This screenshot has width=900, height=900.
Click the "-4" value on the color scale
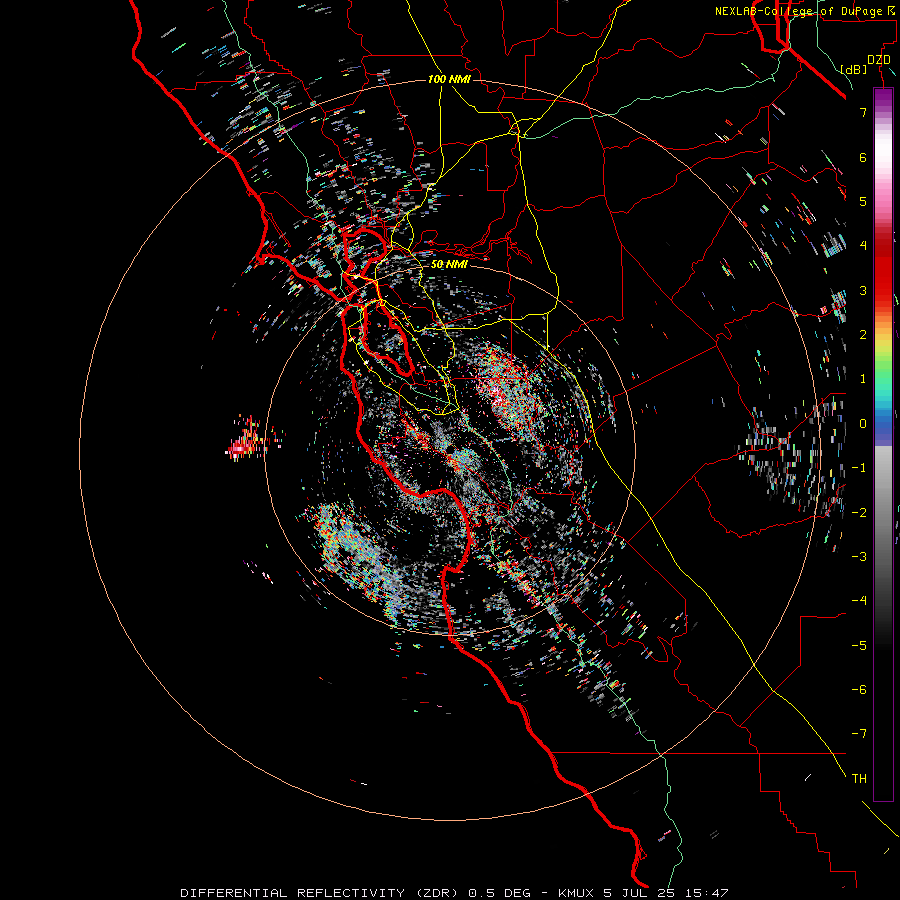[859, 601]
